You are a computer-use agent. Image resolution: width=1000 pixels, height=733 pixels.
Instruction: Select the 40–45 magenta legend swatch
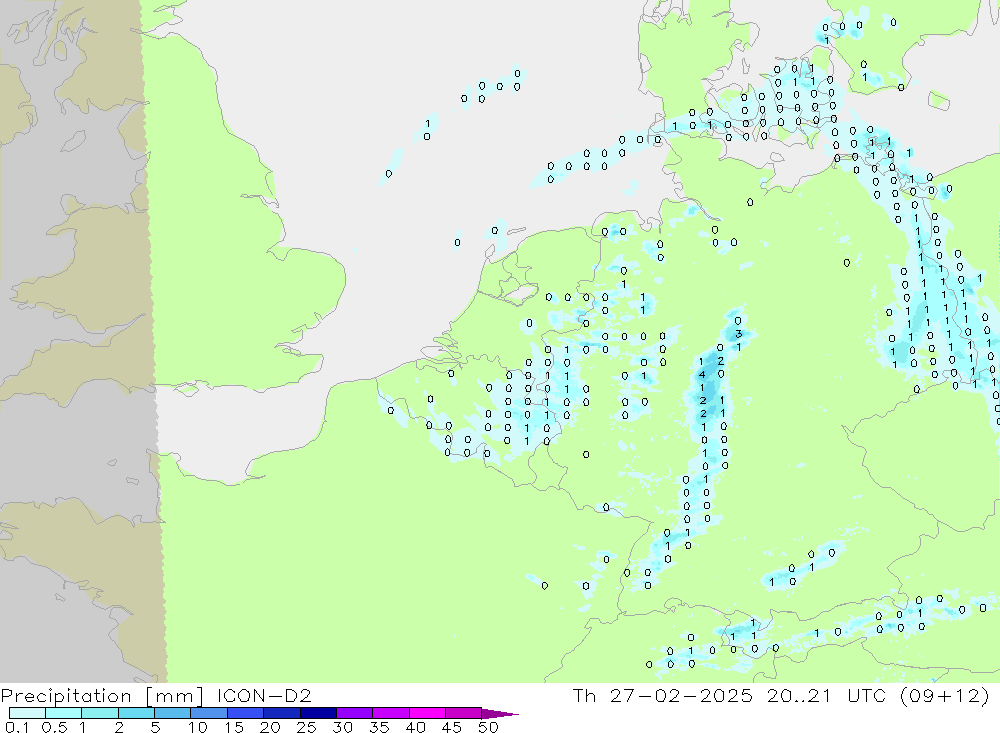(427, 713)
